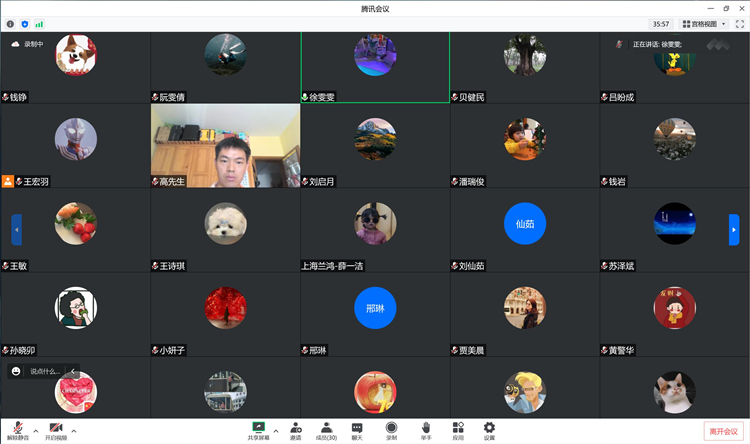Unmute microphone with 解除静音
Image resolution: width=750 pixels, height=444 pixels.
18,431
